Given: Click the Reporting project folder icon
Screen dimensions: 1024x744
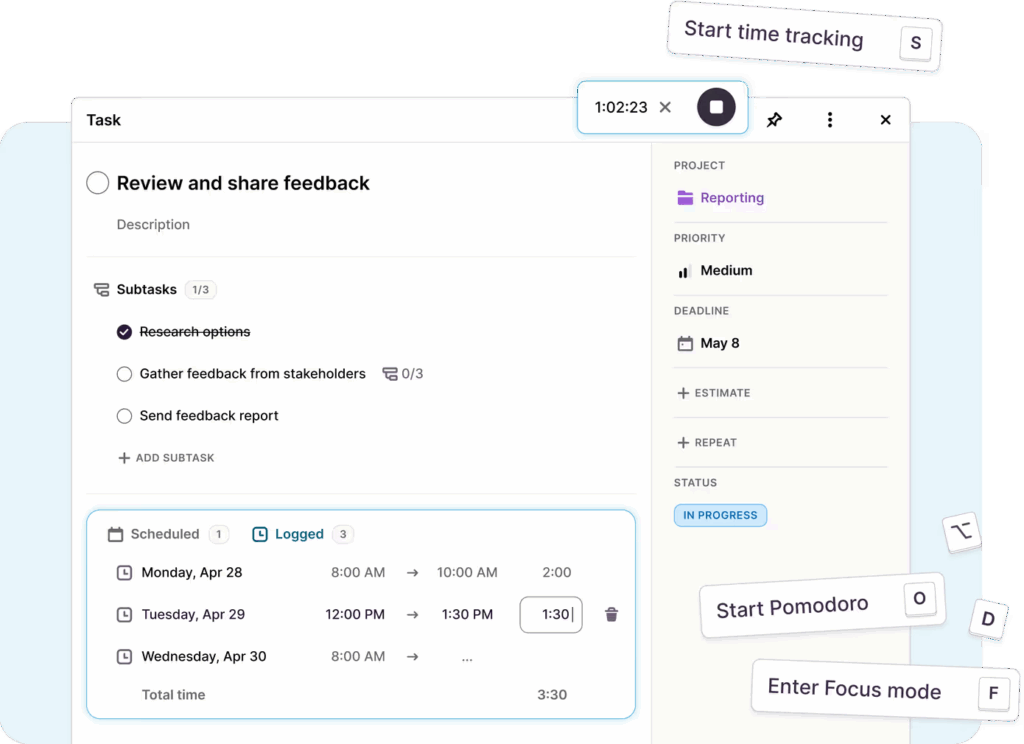Looking at the screenshot, I should pos(685,198).
